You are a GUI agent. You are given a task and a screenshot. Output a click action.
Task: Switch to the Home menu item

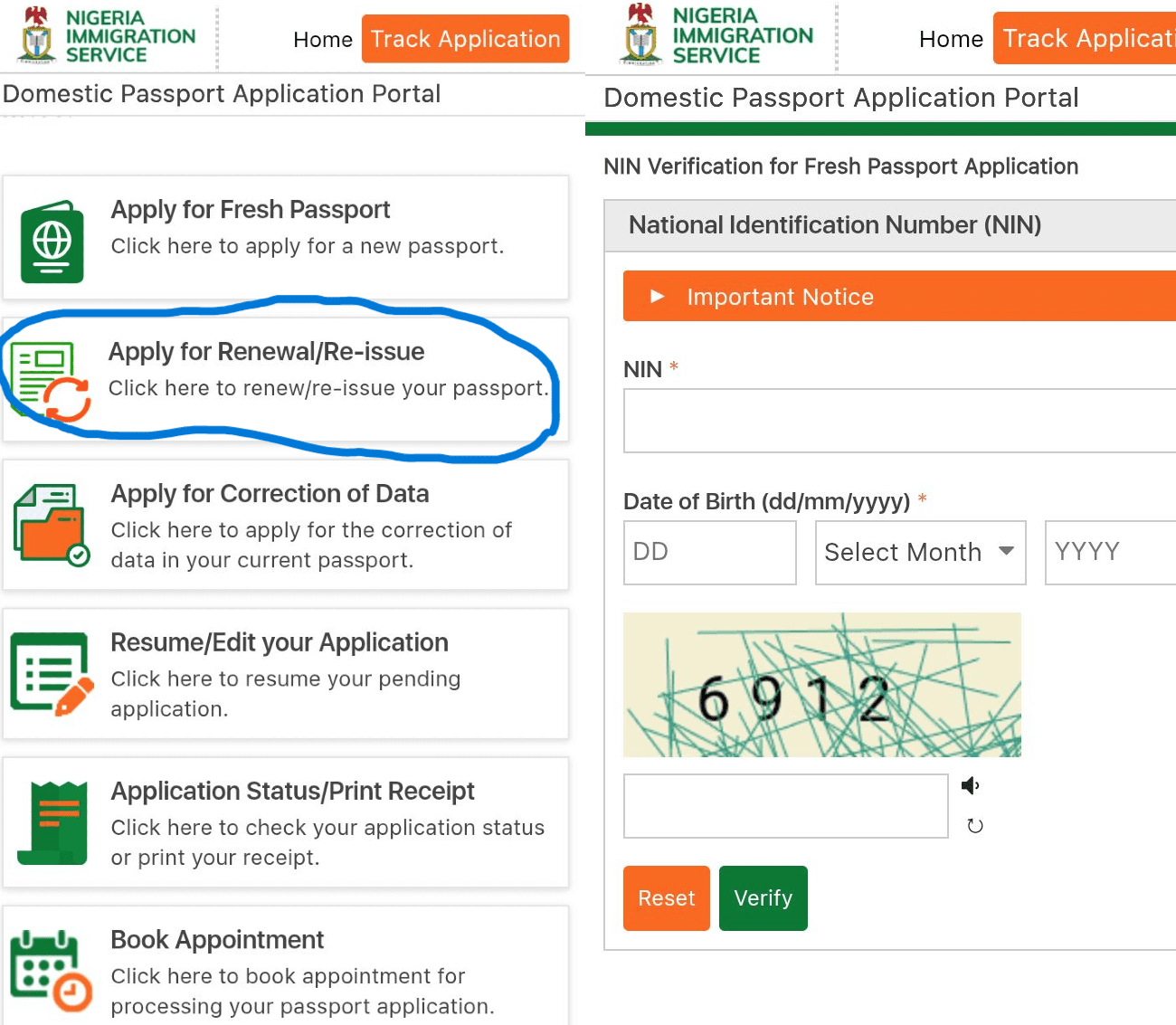pos(322,39)
